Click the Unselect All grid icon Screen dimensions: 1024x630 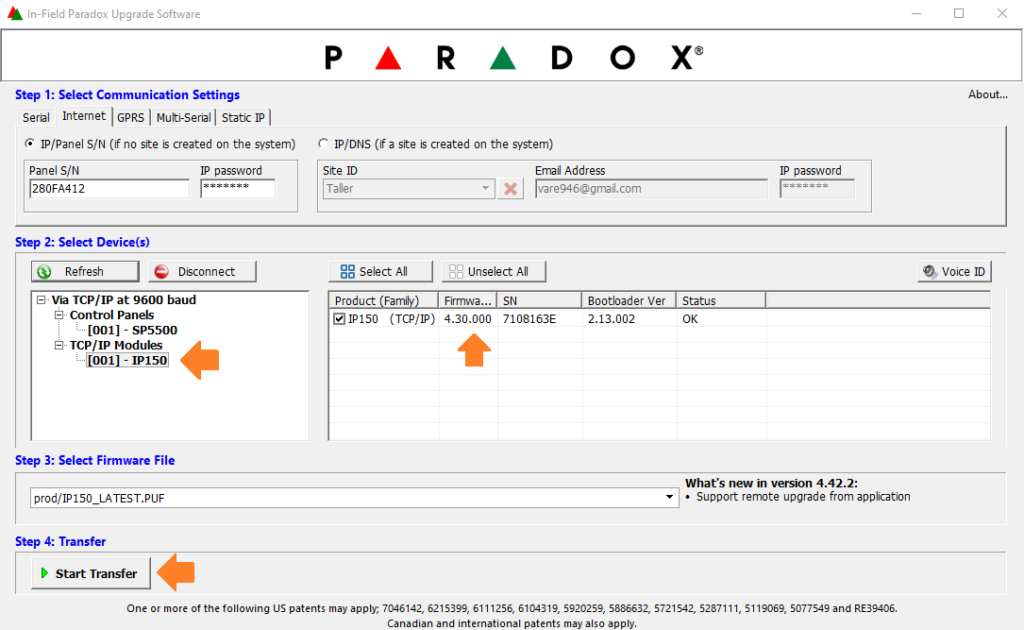click(456, 272)
